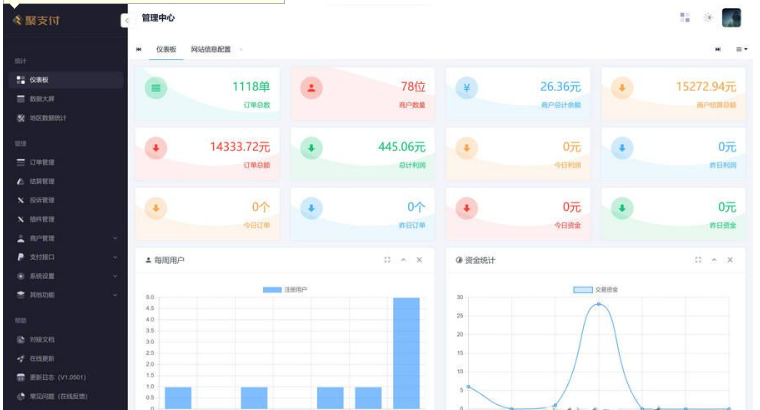Viewport: 760px width, 410px height.
Task: Open the theme color grid icon in header
Action: (x=685, y=18)
